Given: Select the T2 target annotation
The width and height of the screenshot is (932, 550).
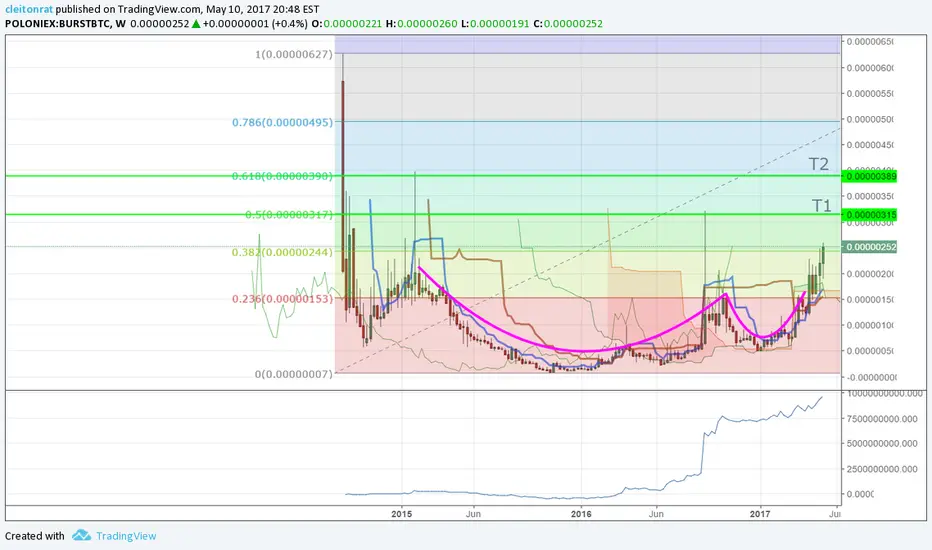Looking at the screenshot, I should coord(818,164).
